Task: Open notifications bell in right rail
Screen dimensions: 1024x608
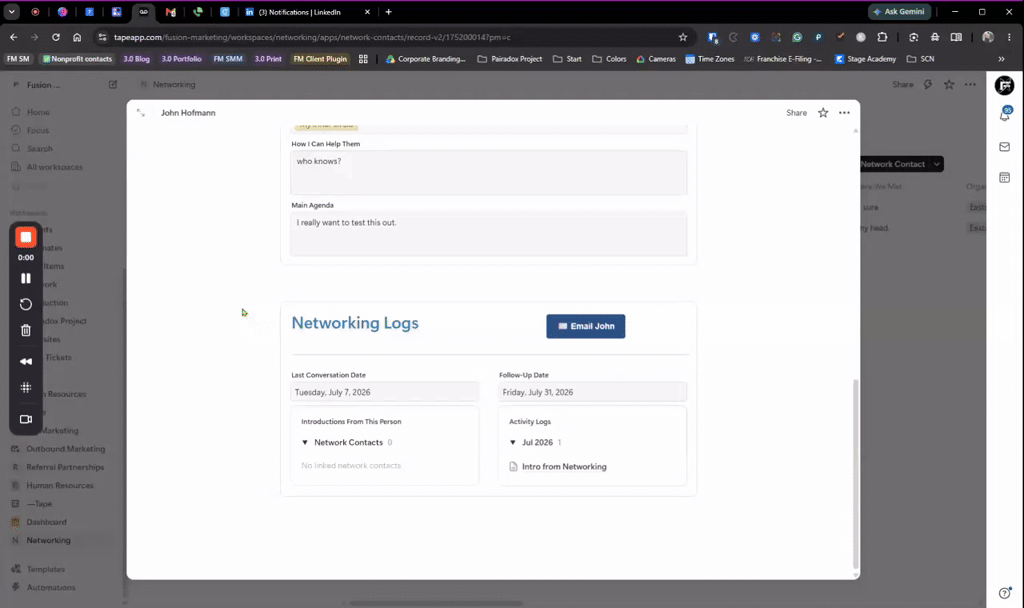Action: pos(1004,115)
